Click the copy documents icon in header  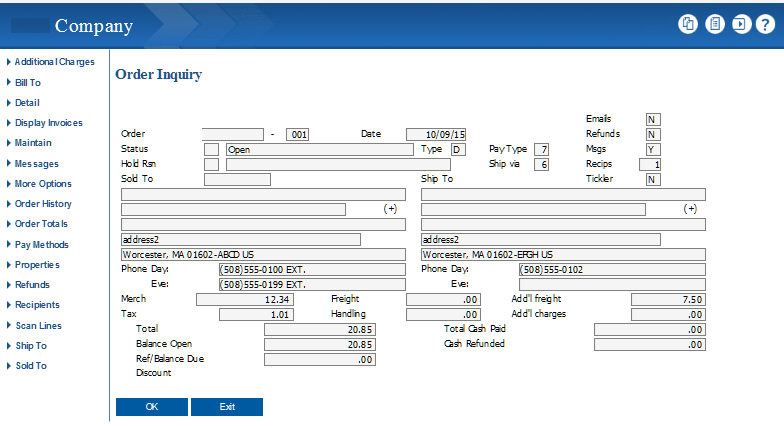pos(688,25)
